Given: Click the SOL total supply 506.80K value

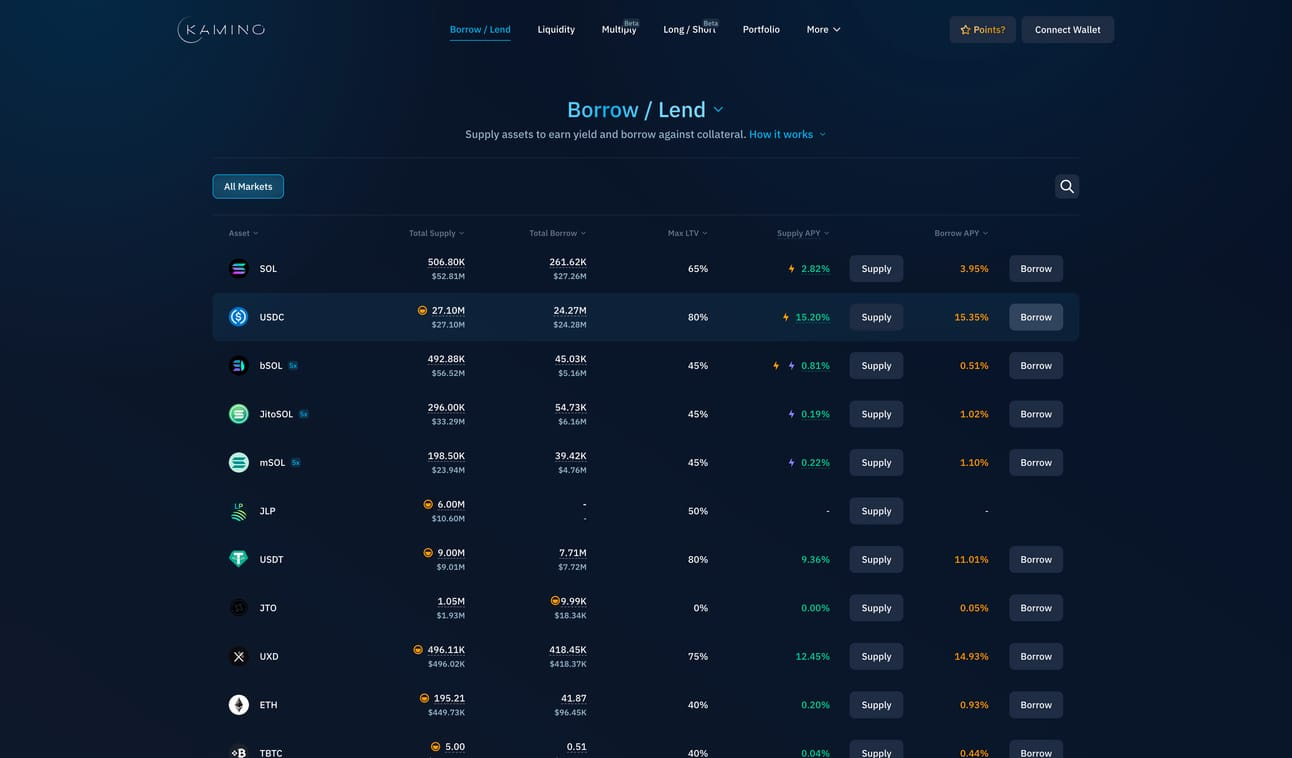Looking at the screenshot, I should (446, 262).
